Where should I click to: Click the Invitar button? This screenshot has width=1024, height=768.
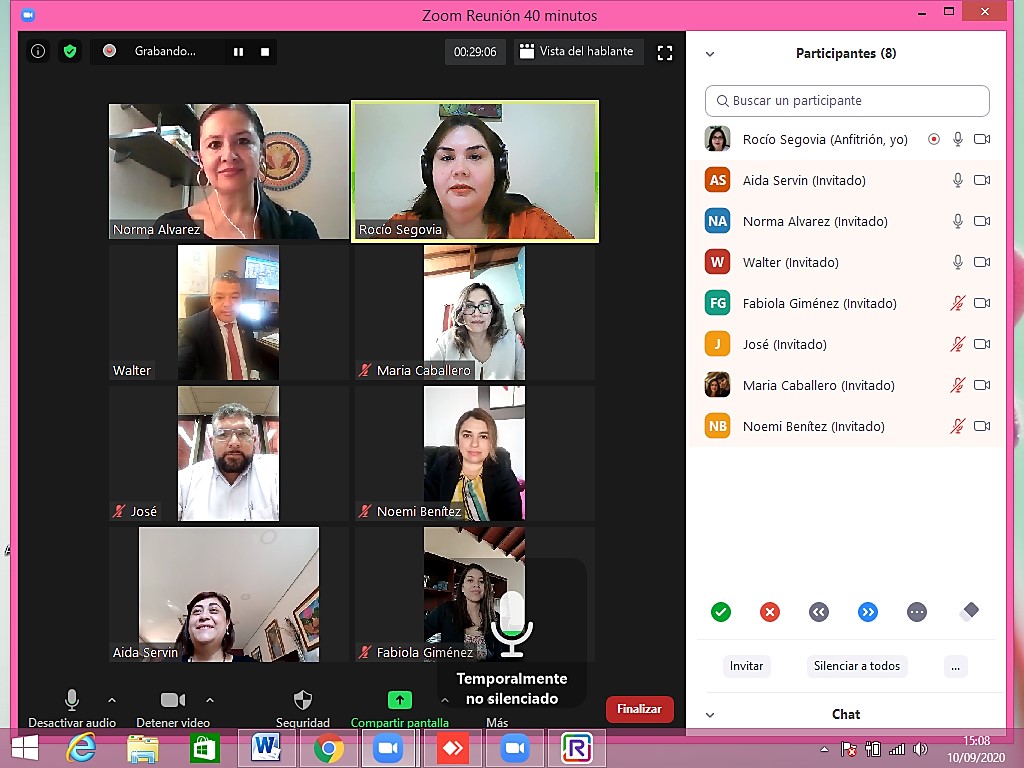(746, 666)
